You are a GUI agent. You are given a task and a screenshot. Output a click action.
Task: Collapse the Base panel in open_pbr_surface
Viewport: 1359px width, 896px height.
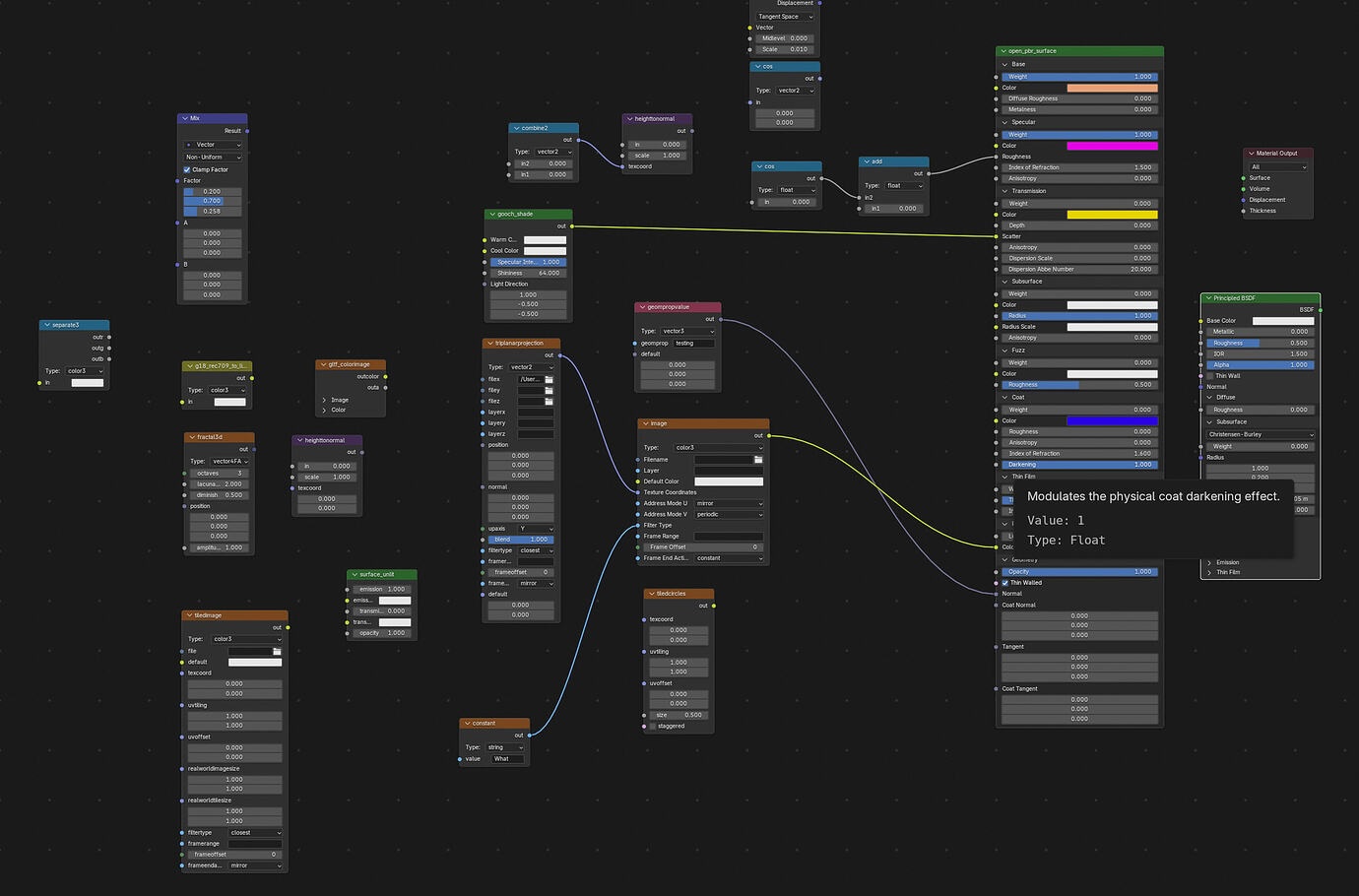(x=1004, y=64)
